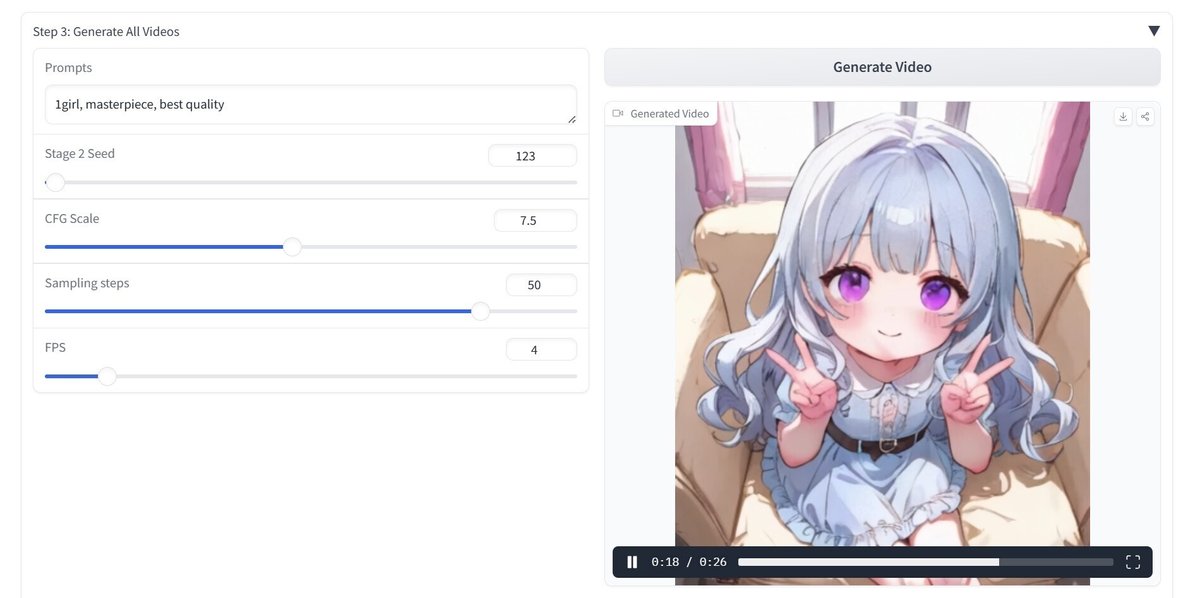Click the Stage 2 Seed label

click(80, 154)
